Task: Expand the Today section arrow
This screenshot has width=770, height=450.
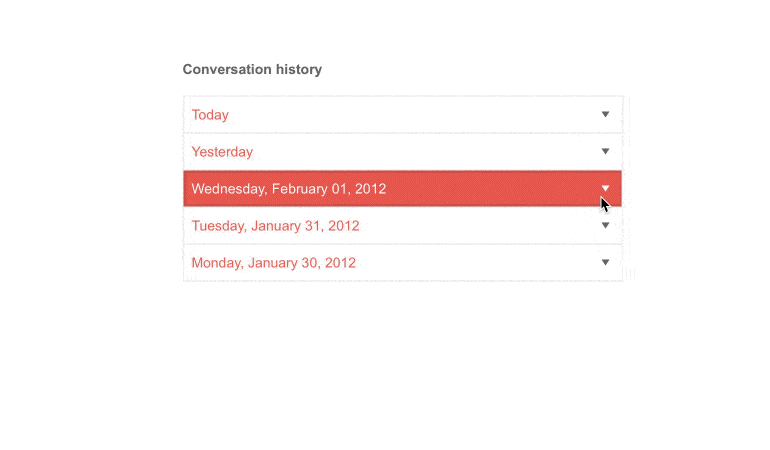Action: [x=605, y=115]
